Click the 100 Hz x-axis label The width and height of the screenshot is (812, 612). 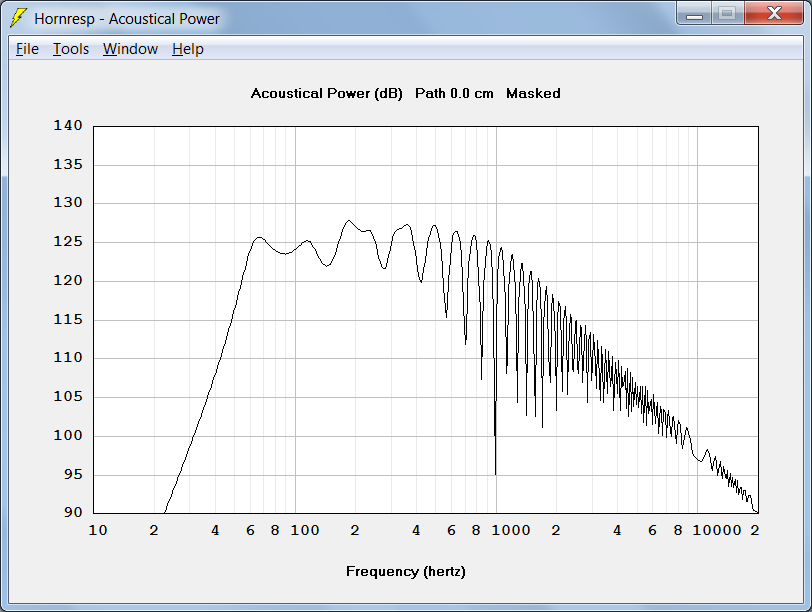click(305, 531)
